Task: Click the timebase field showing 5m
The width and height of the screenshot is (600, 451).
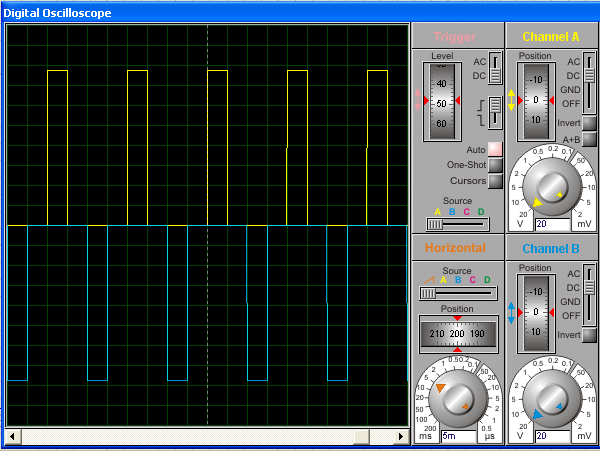Action: tap(458, 436)
